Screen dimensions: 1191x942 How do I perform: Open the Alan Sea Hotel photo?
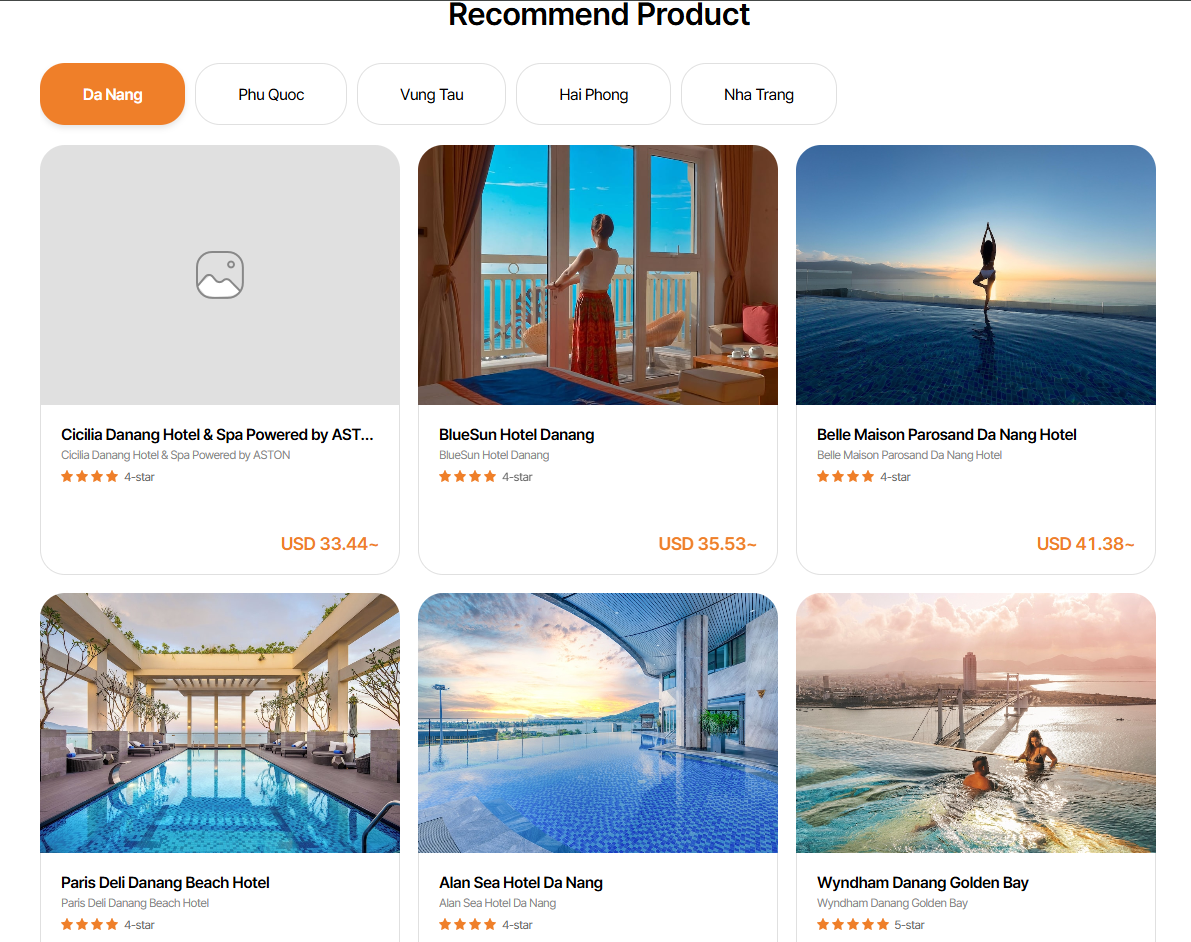point(598,723)
